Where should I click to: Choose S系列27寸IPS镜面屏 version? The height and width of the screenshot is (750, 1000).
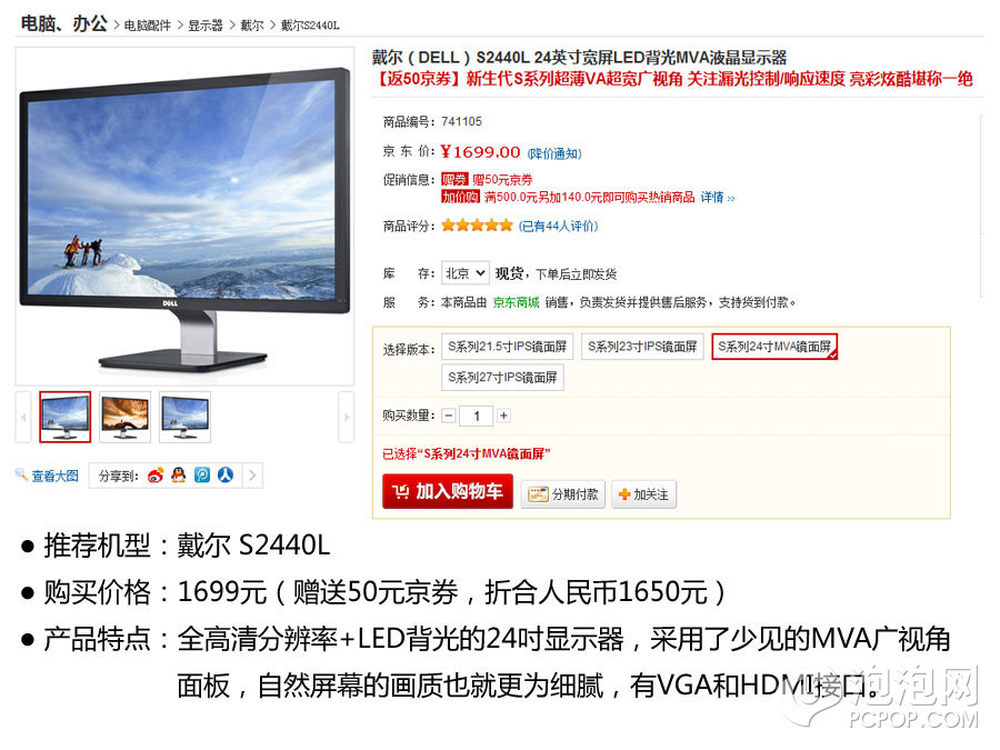pos(503,377)
